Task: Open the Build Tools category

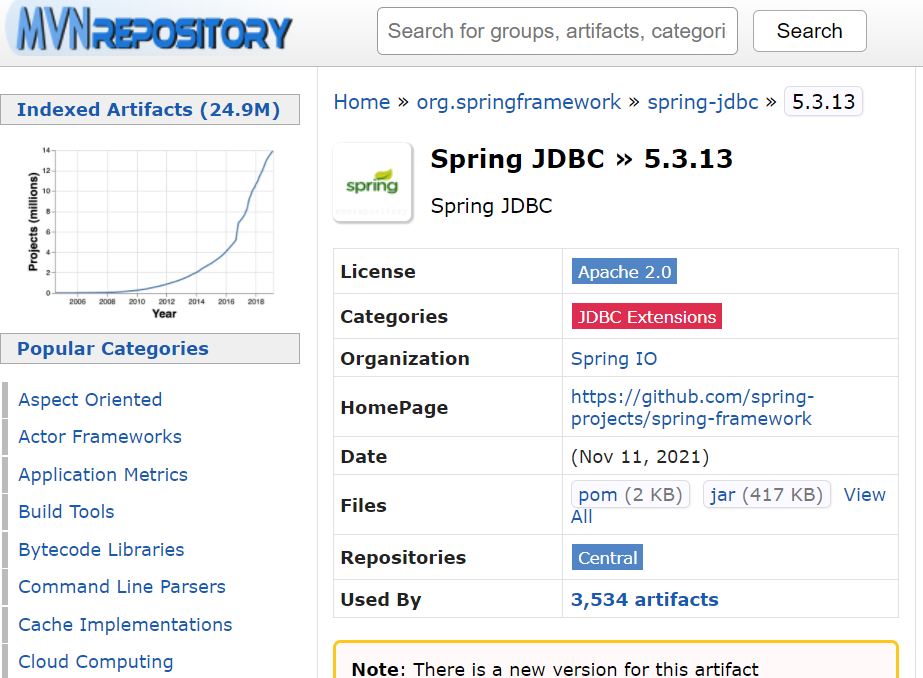Action: [67, 511]
